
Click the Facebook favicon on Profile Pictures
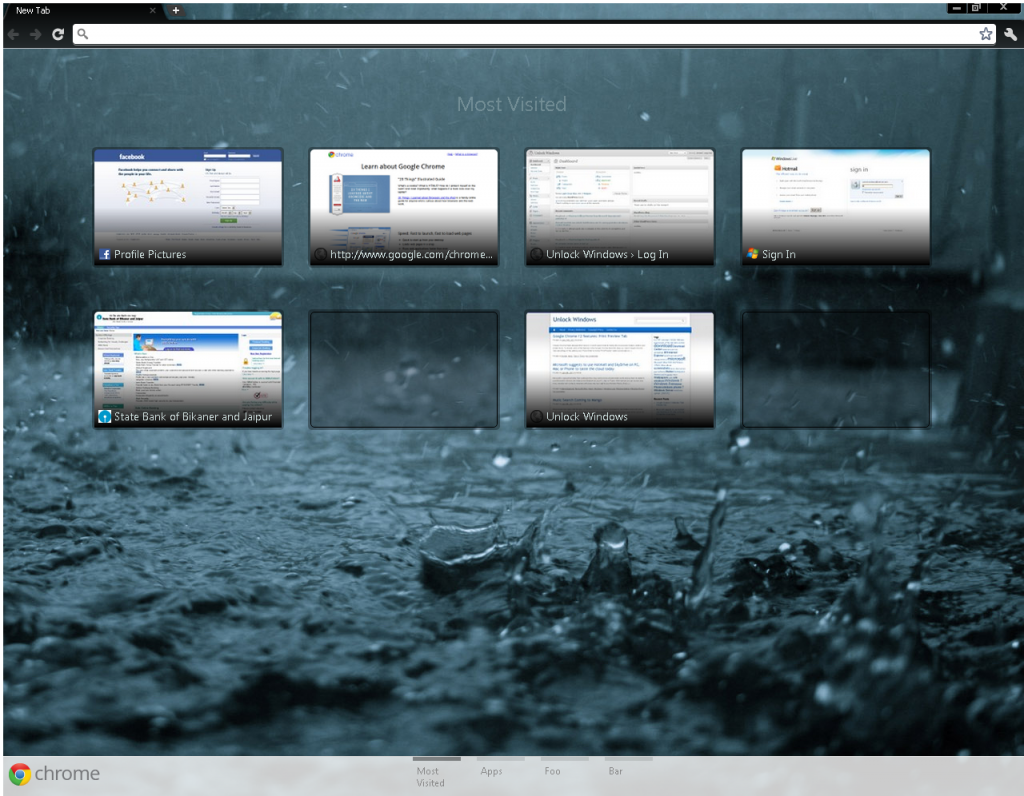[104, 254]
